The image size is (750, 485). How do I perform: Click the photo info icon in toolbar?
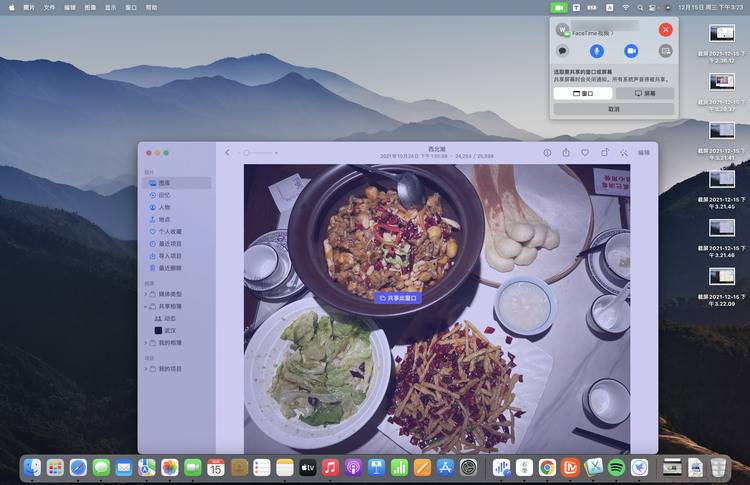click(x=547, y=153)
